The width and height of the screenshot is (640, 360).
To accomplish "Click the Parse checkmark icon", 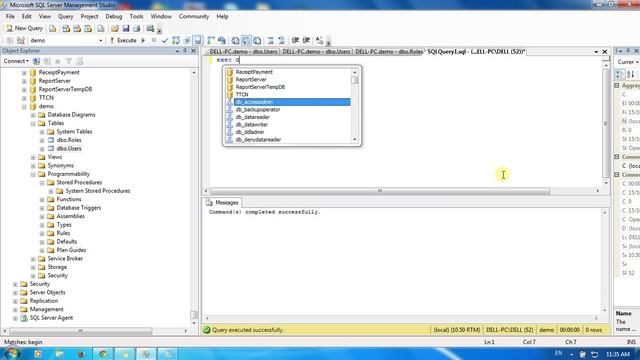I will click(x=164, y=40).
